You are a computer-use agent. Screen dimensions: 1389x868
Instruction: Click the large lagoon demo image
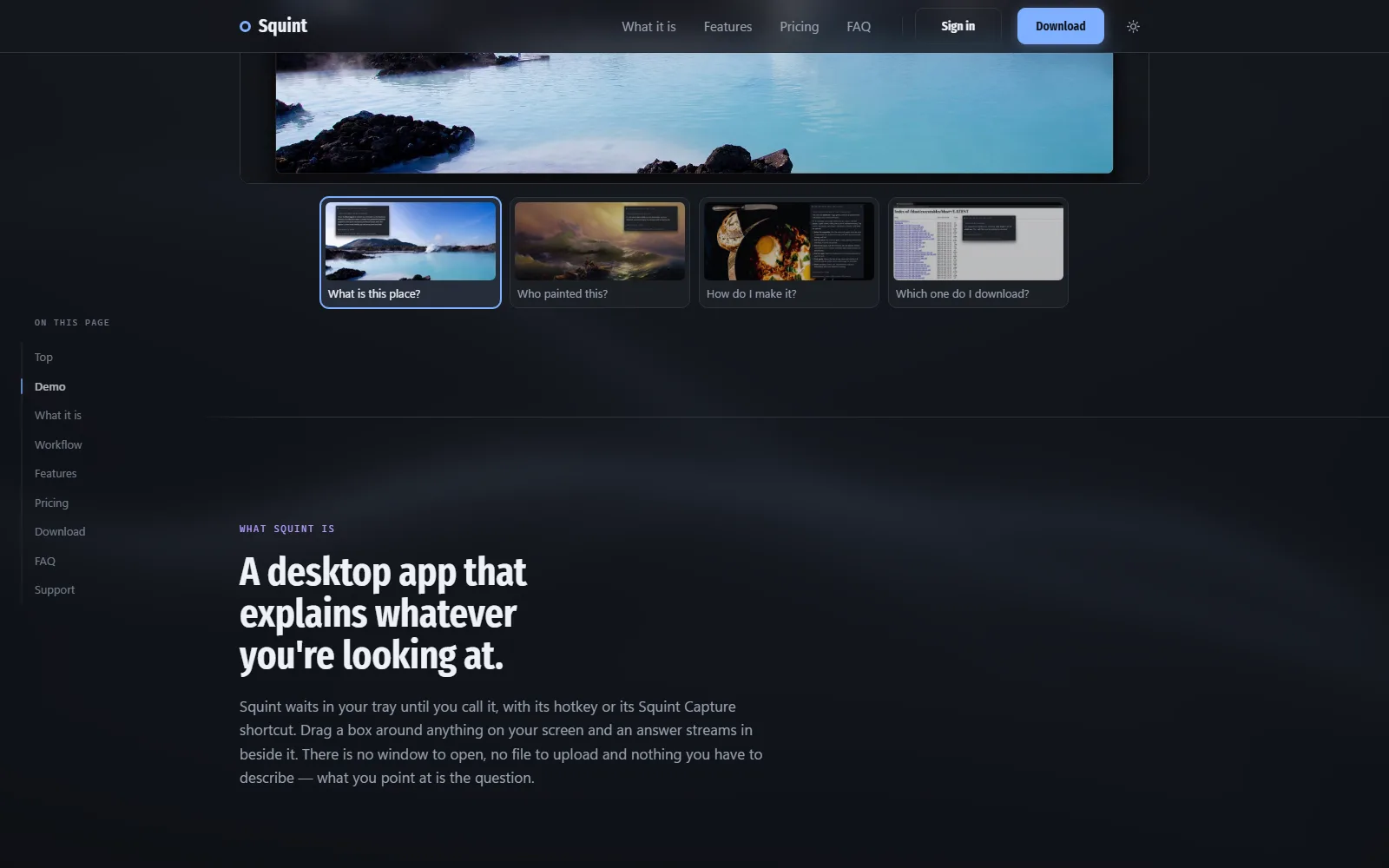point(694,113)
